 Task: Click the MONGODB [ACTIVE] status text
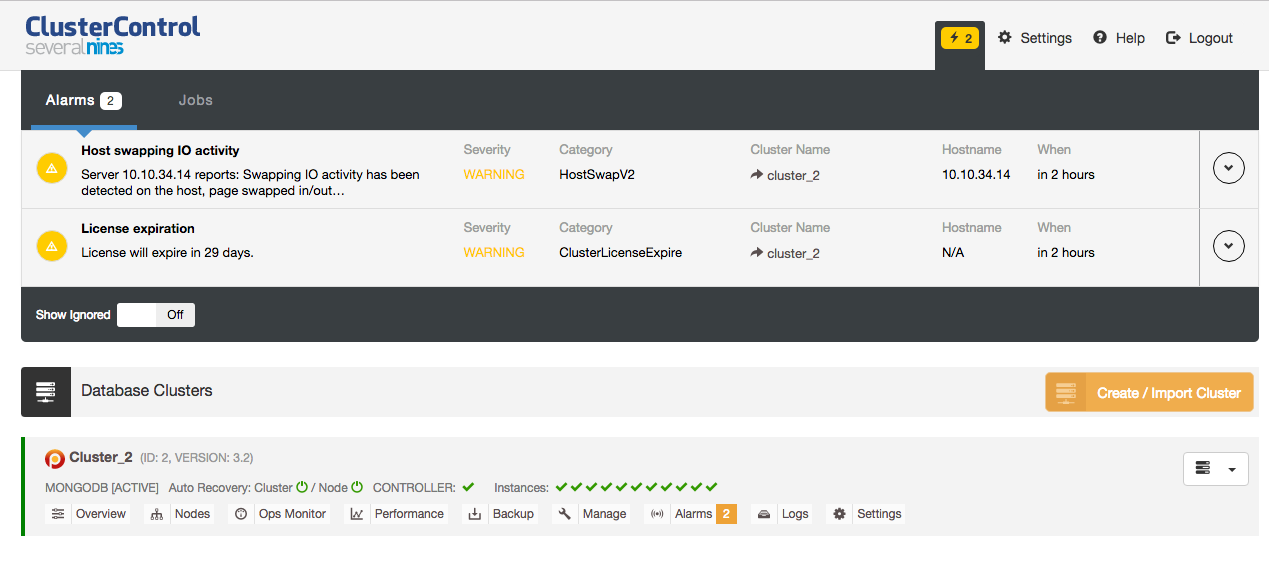(x=102, y=487)
